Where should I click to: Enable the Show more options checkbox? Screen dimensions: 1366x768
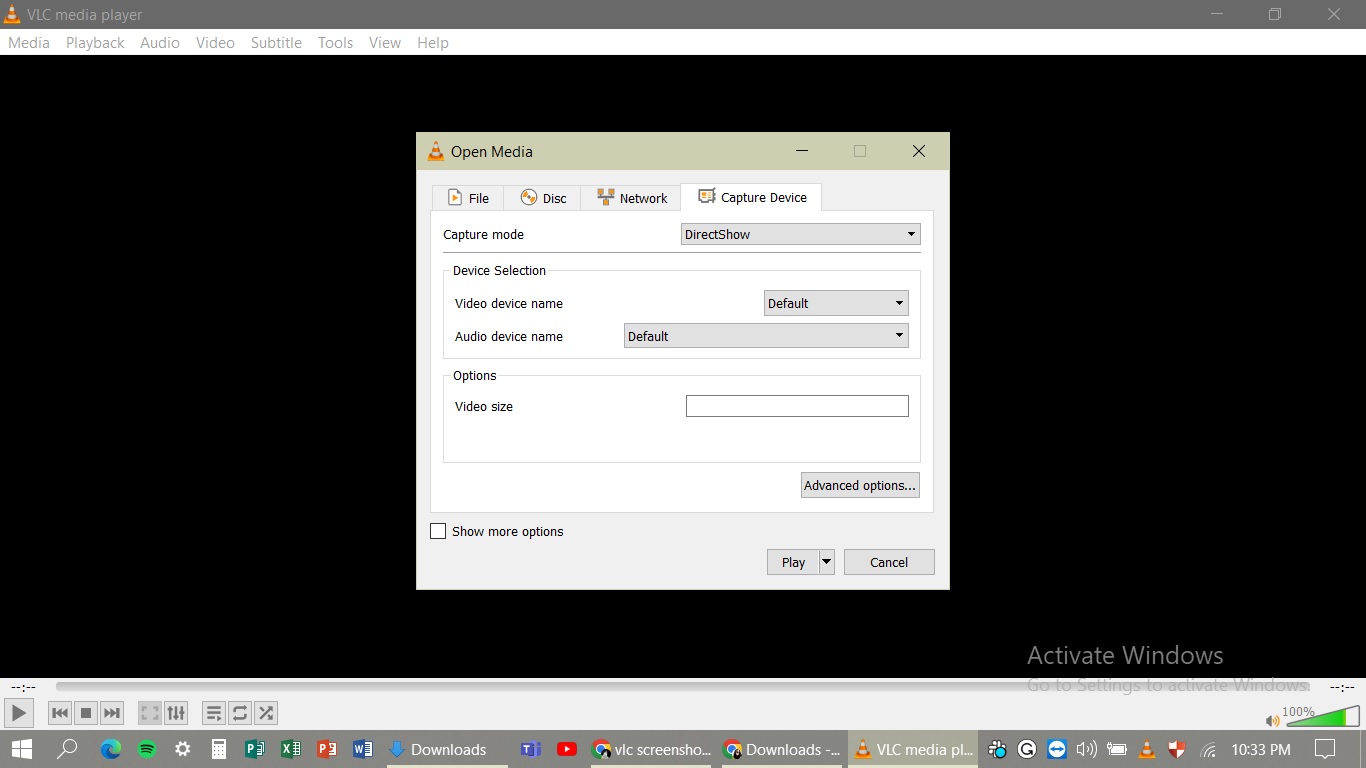pyautogui.click(x=438, y=531)
